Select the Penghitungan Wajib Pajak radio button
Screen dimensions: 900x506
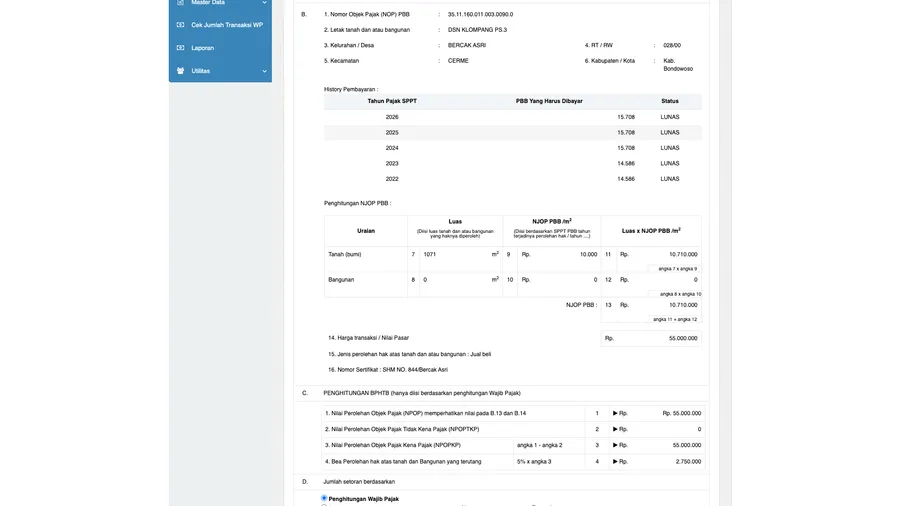pos(324,498)
